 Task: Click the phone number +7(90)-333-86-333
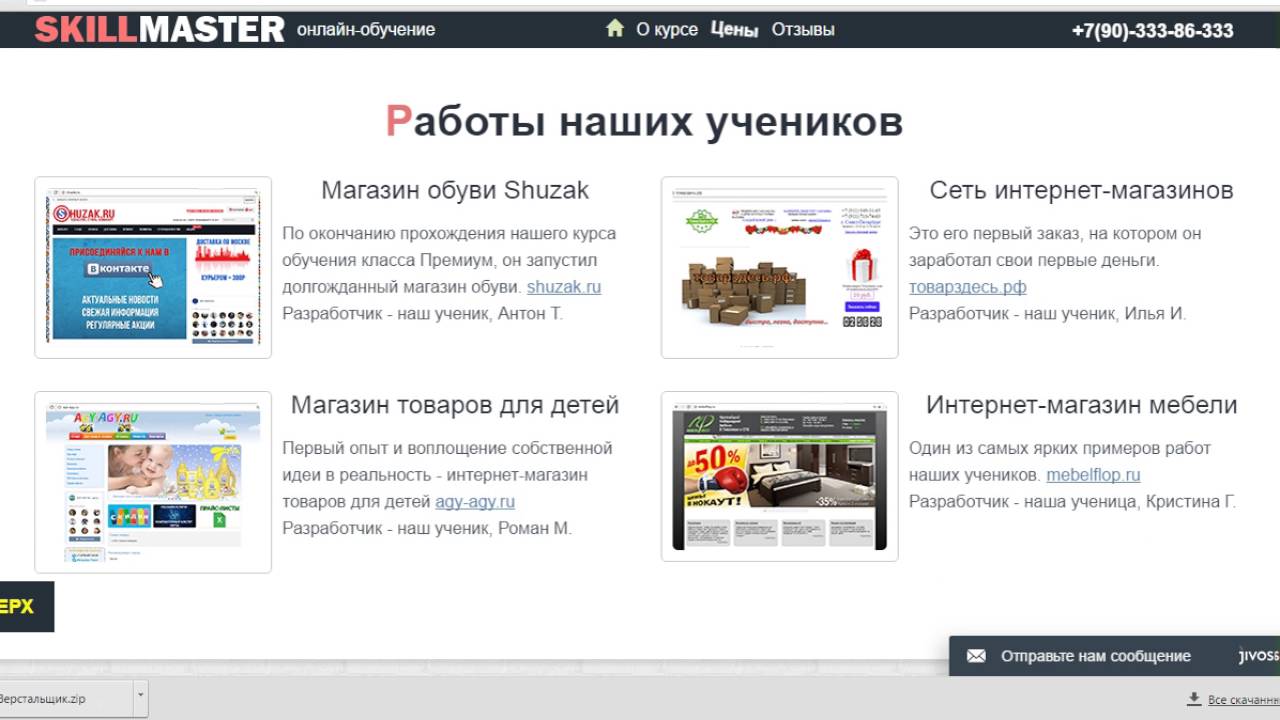pos(1152,31)
